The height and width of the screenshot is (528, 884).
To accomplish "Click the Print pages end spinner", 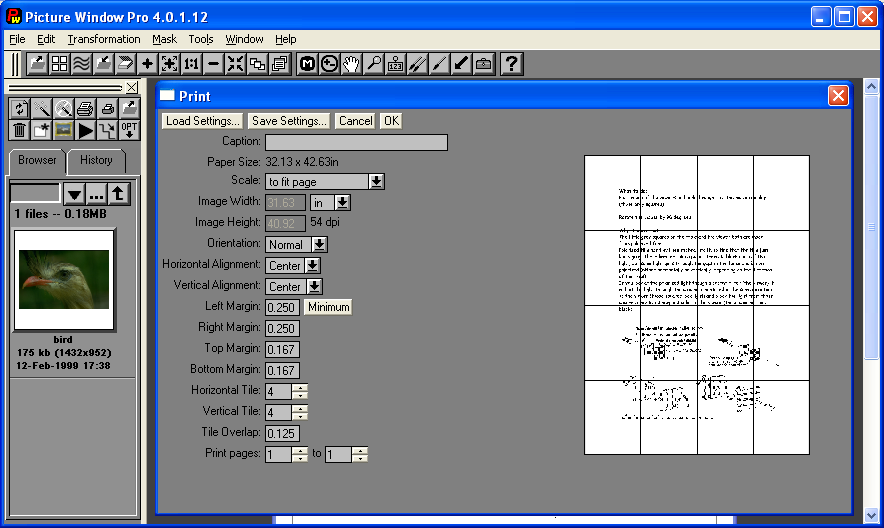I will pyautogui.click(x=360, y=454).
